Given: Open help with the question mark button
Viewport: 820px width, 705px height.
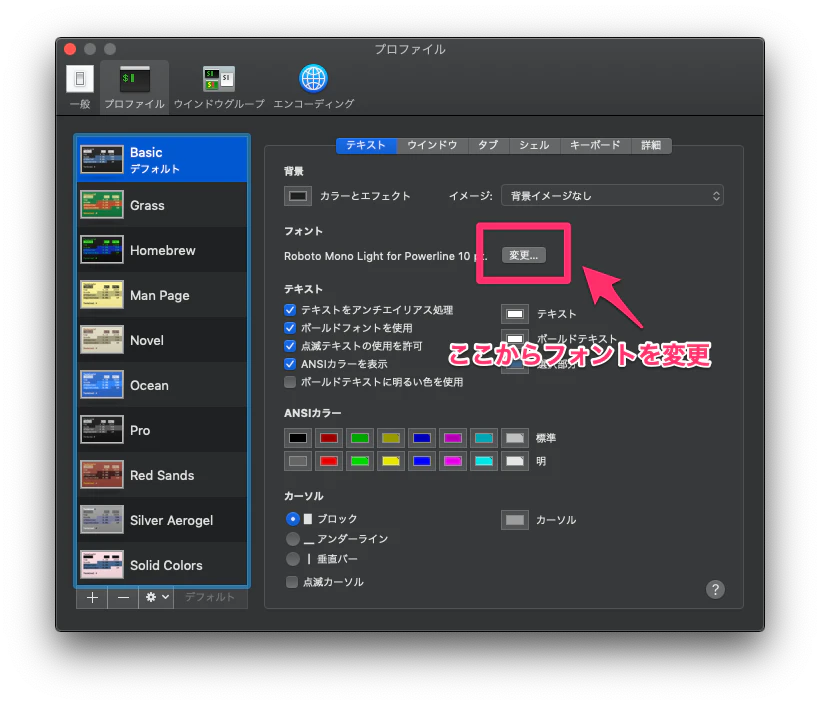Looking at the screenshot, I should (715, 589).
